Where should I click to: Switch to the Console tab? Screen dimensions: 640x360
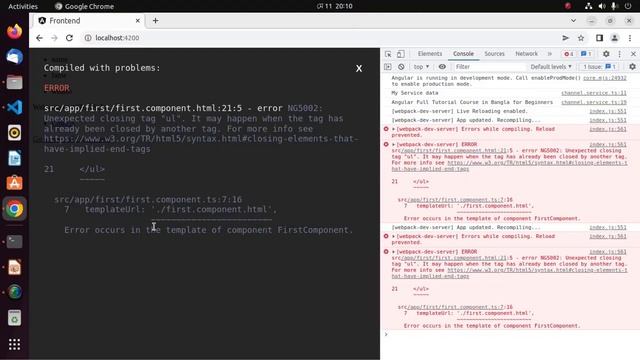point(463,54)
